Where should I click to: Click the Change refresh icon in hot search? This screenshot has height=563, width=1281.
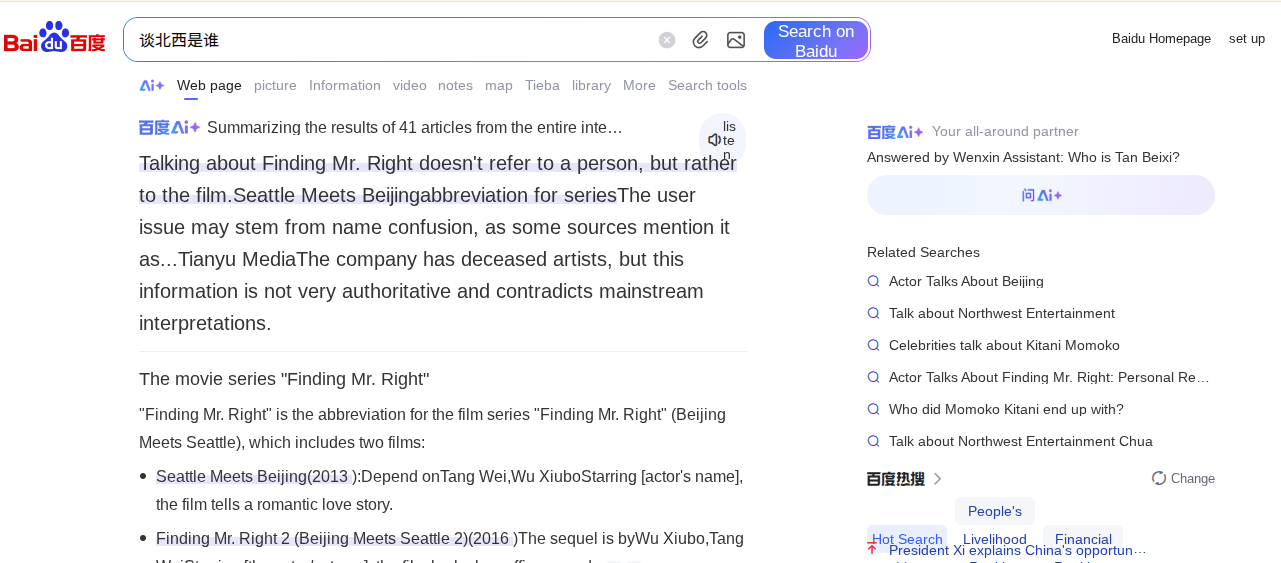[x=1159, y=478]
